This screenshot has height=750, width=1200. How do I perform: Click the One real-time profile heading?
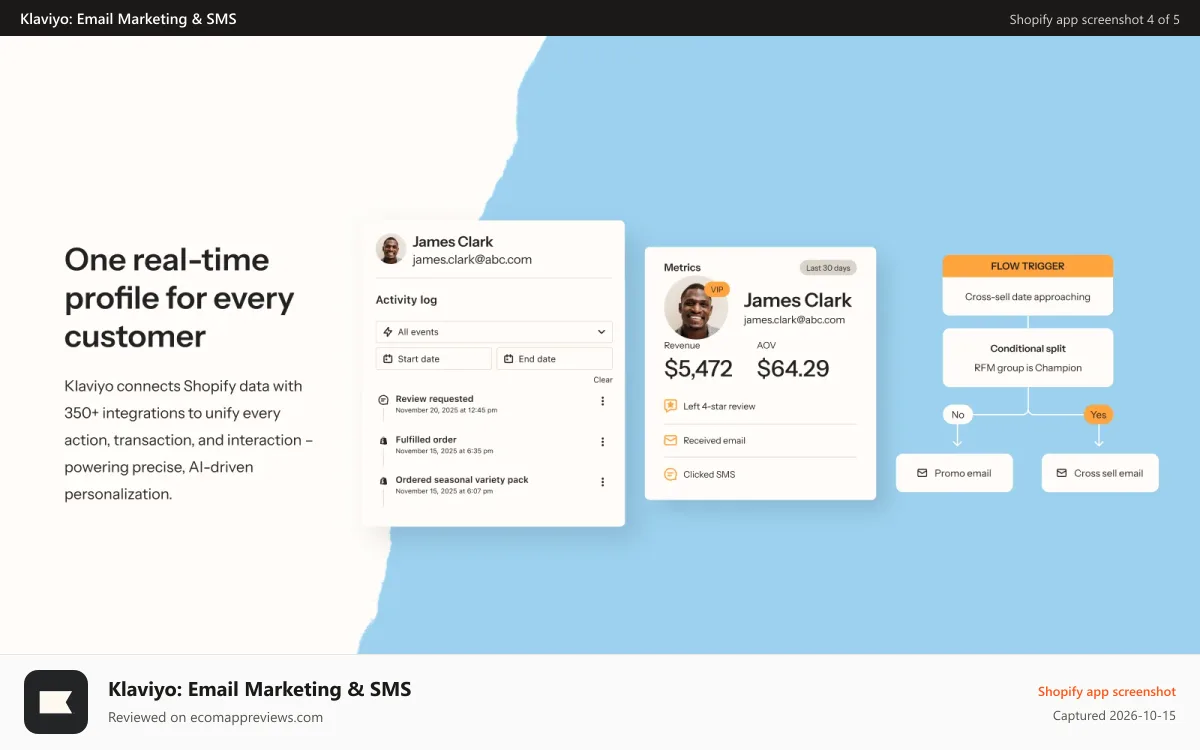click(179, 298)
